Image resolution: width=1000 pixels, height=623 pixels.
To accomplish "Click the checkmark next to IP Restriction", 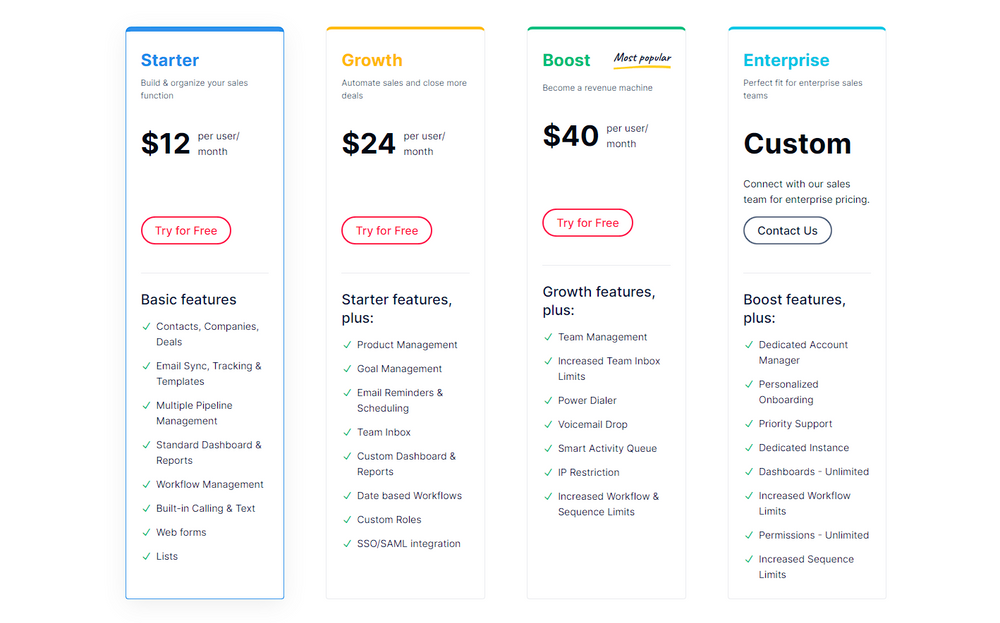I will pyautogui.click(x=546, y=472).
